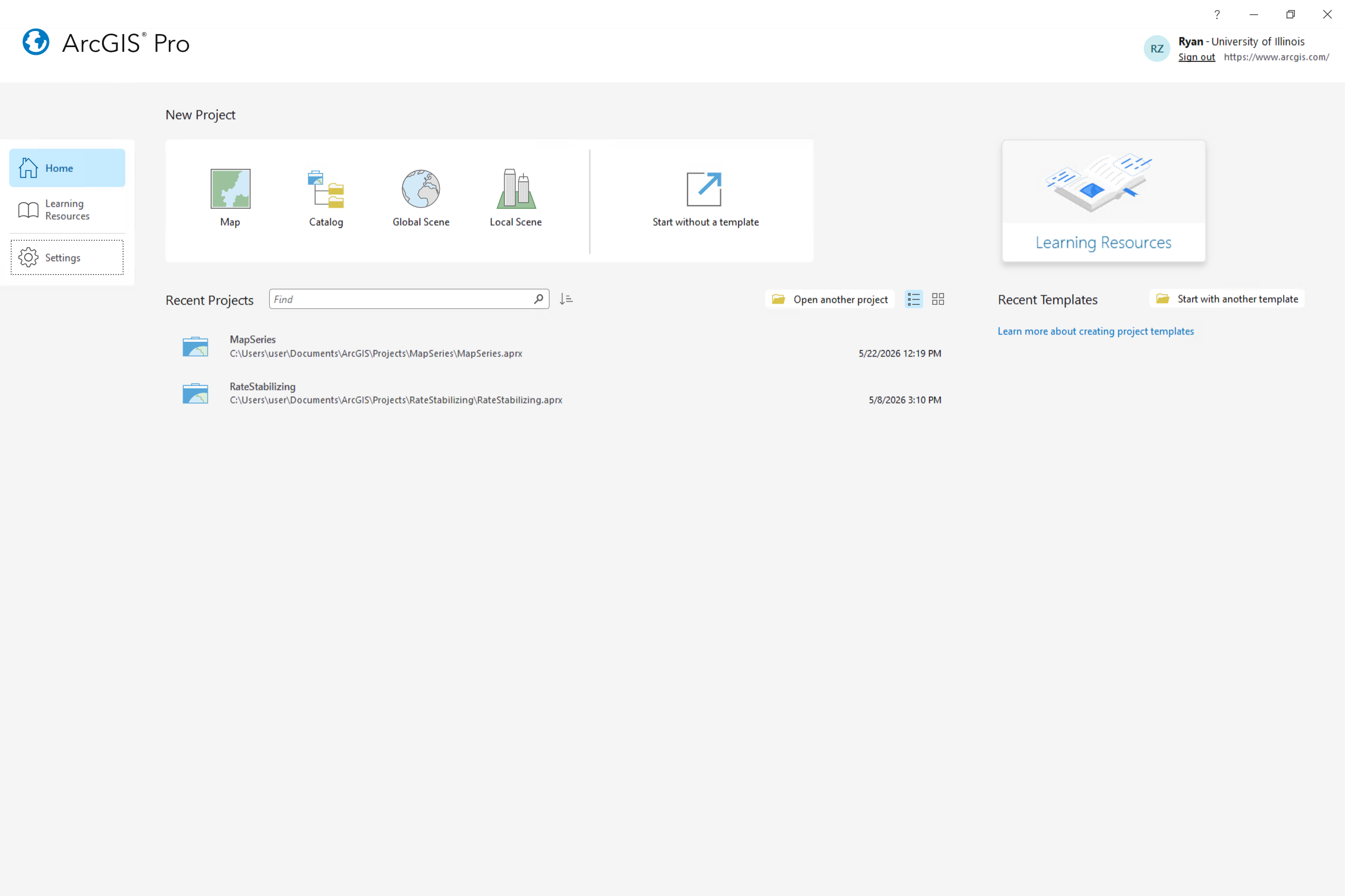The height and width of the screenshot is (896, 1345).
Task: Click the Settings gear icon
Action: pyautogui.click(x=28, y=257)
